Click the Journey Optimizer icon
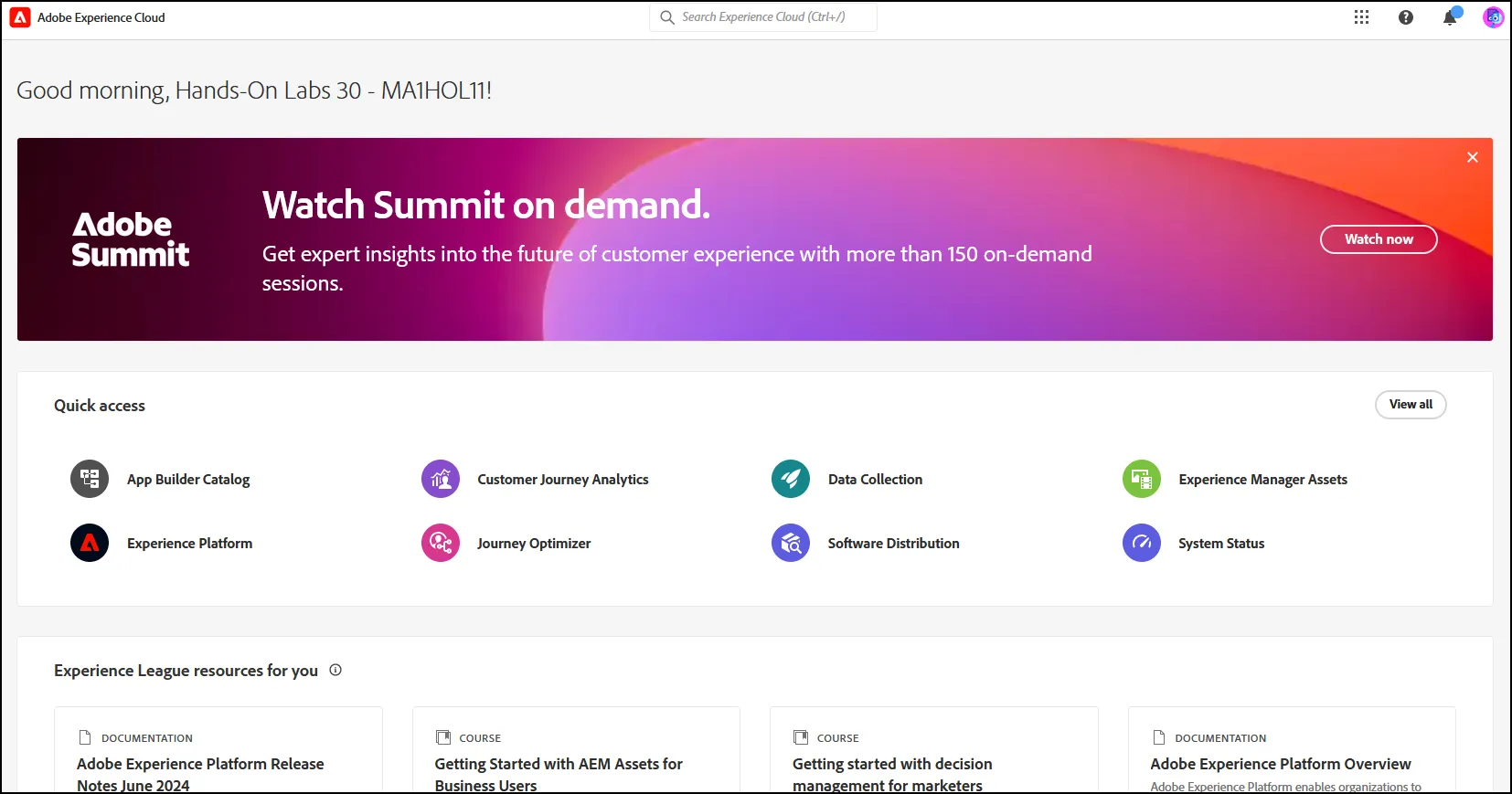1512x794 pixels. click(x=441, y=543)
